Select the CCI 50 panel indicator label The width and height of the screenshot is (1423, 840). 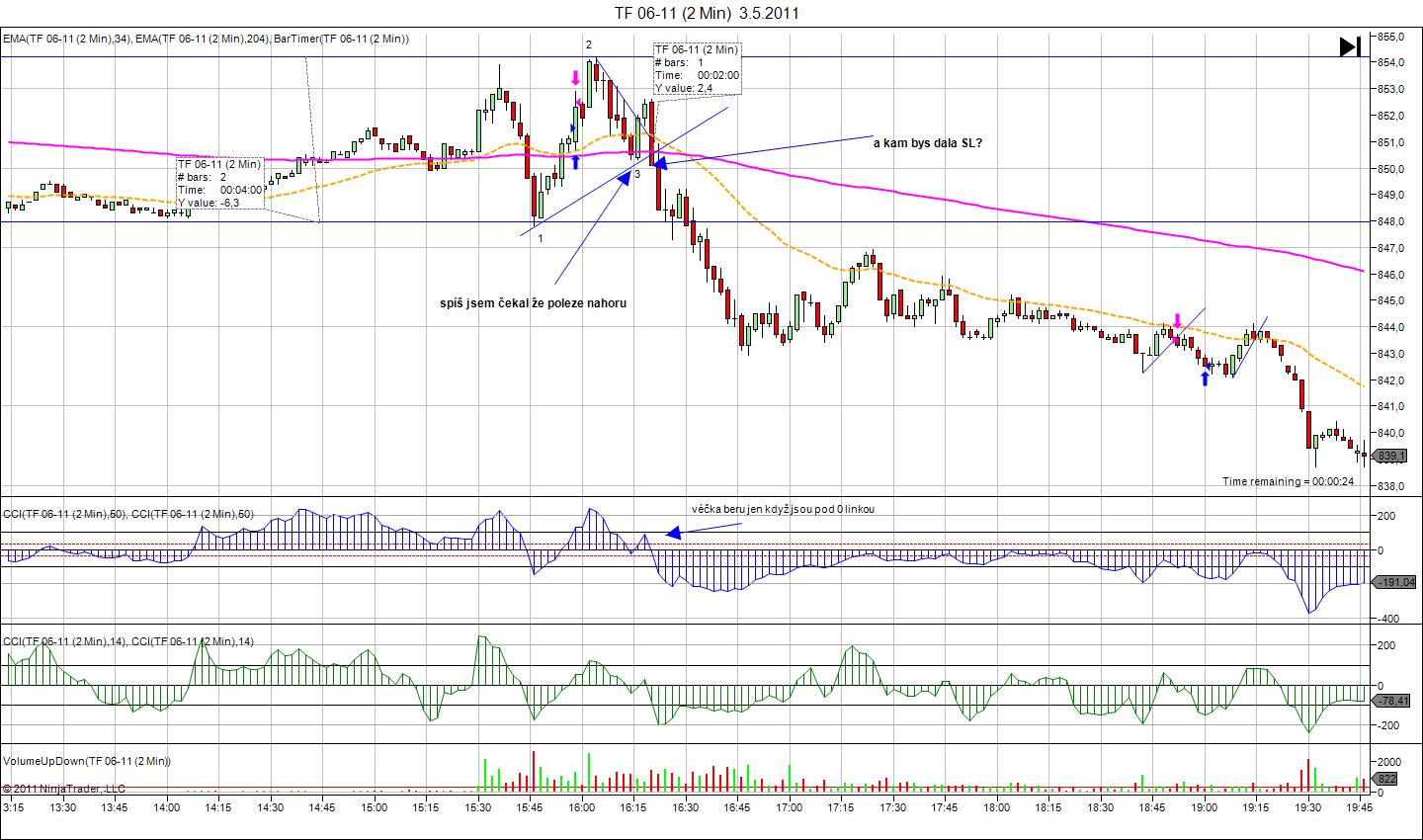point(128,513)
